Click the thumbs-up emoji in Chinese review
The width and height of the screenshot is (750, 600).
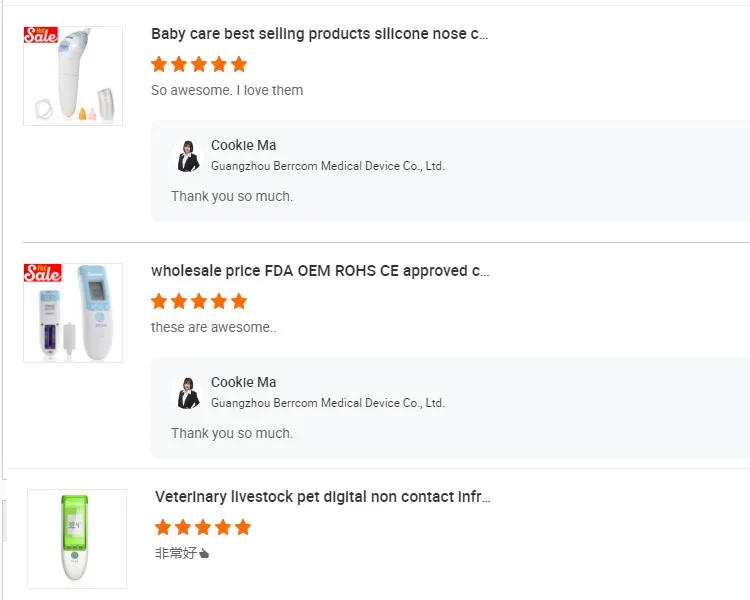(204, 553)
